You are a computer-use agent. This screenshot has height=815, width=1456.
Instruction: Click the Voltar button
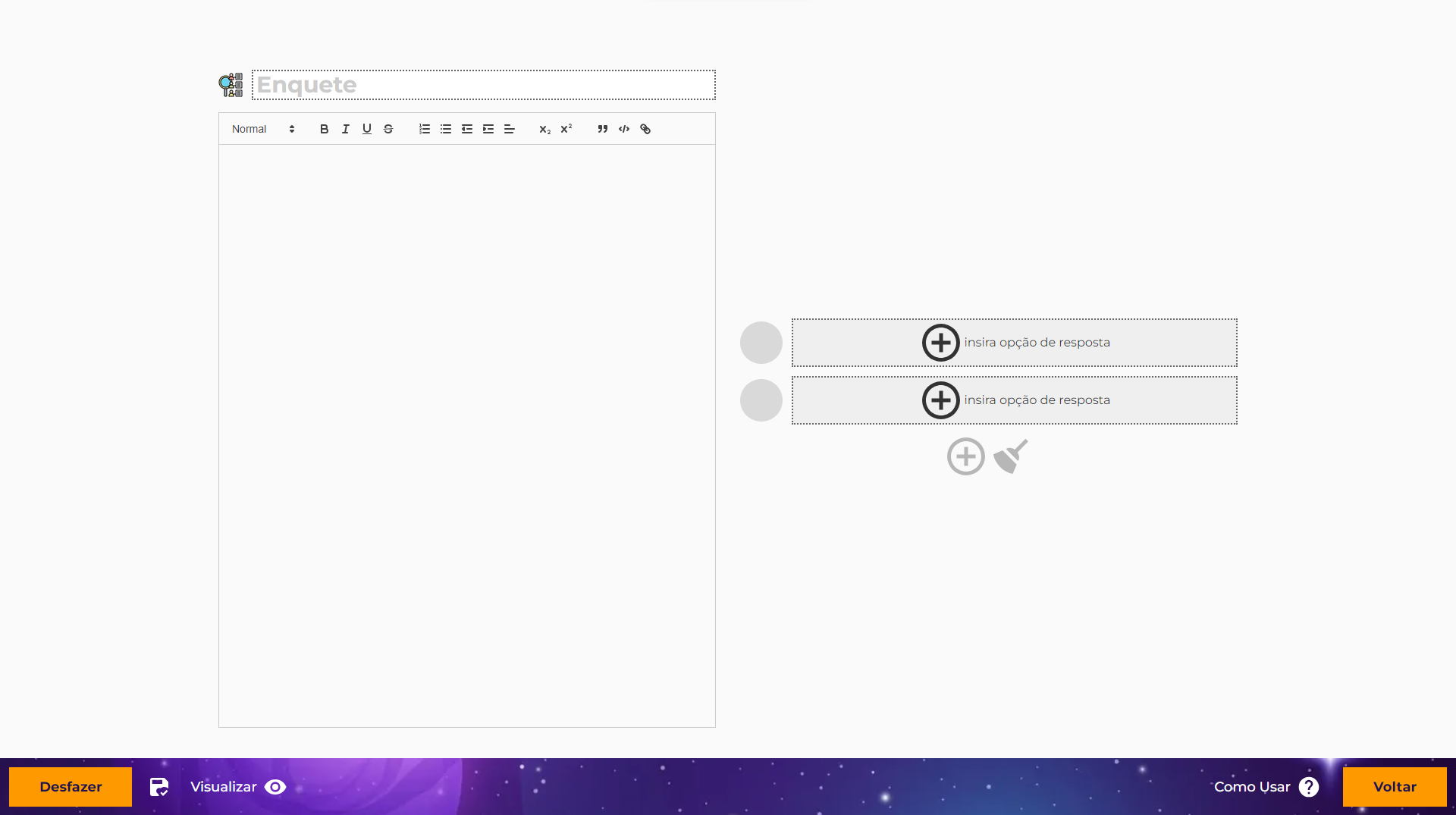pyautogui.click(x=1394, y=787)
